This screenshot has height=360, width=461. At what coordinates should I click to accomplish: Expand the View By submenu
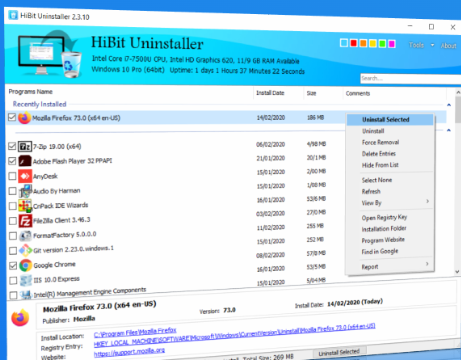click(427, 201)
